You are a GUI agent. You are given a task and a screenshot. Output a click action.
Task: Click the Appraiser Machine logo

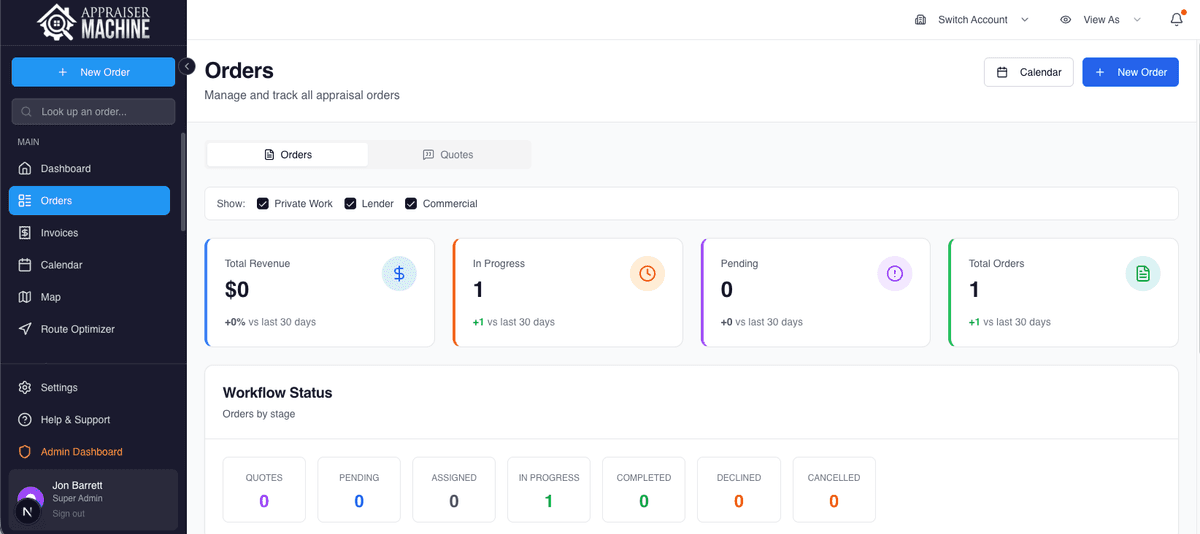(93, 22)
